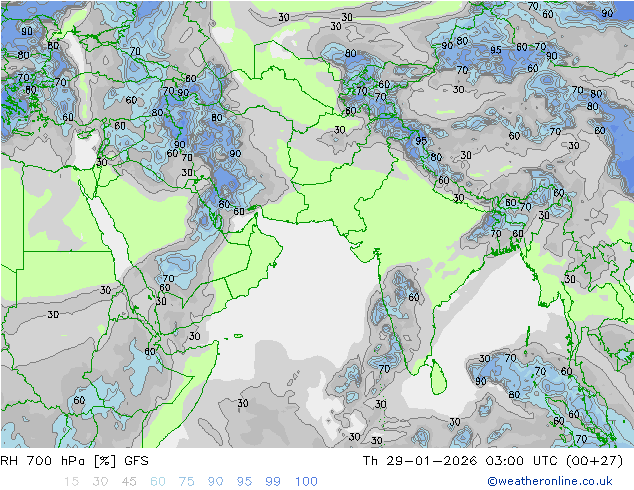Click the 100 value in the color legend

[306, 482]
